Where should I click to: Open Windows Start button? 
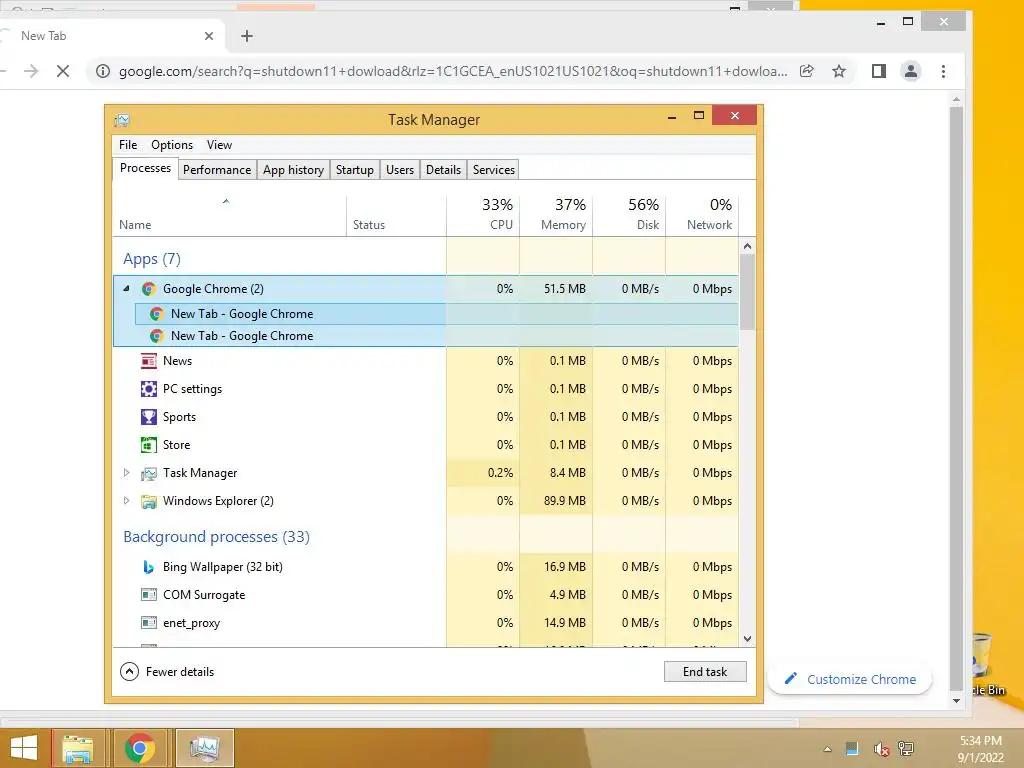[x=24, y=748]
